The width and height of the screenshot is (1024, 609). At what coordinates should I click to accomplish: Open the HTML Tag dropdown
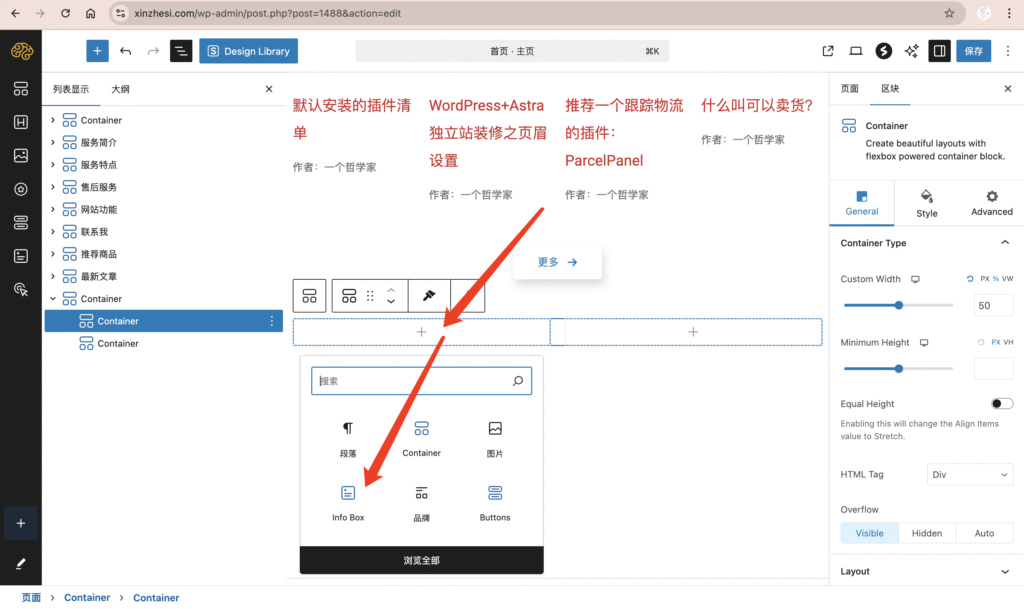click(x=970, y=475)
